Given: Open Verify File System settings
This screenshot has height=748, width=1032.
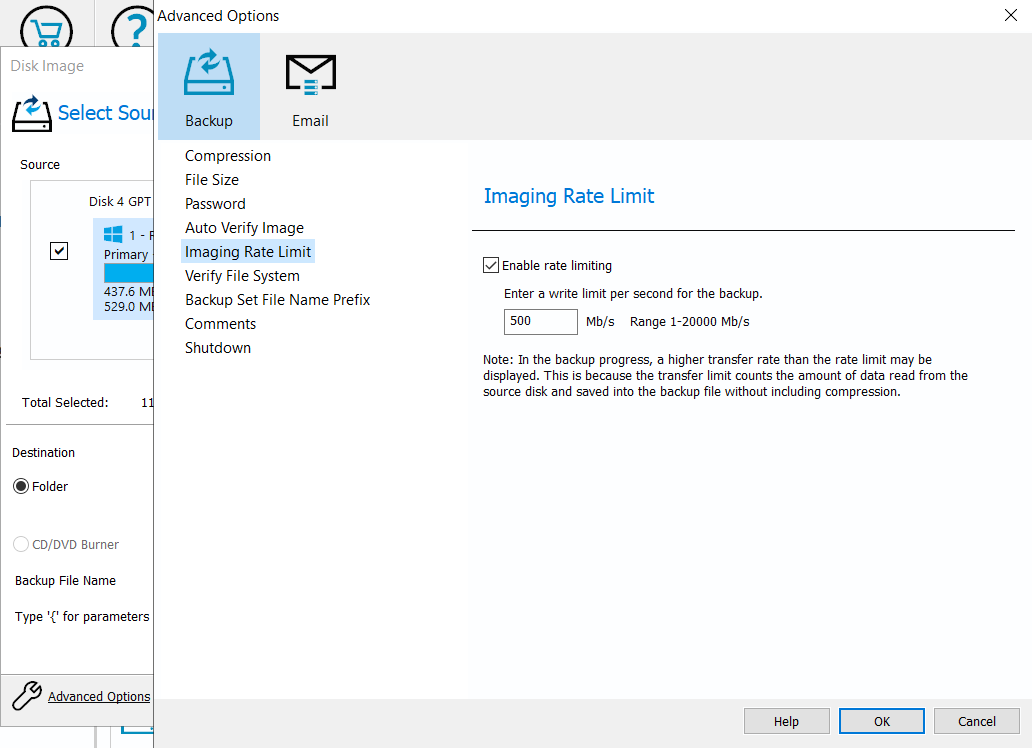Looking at the screenshot, I should tap(242, 276).
